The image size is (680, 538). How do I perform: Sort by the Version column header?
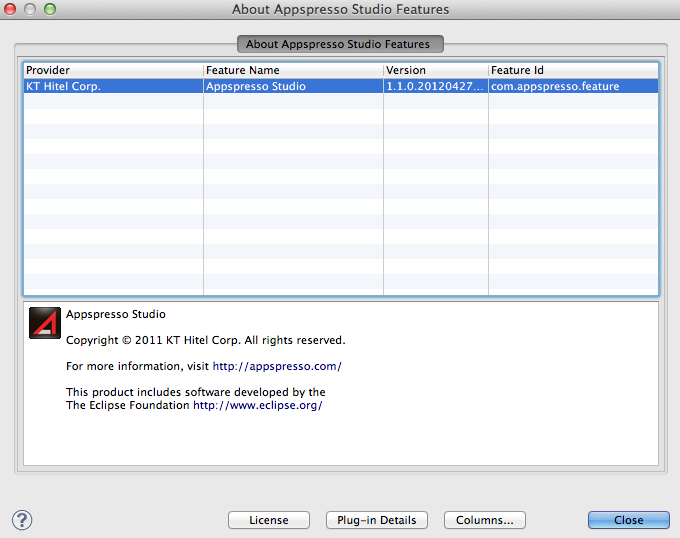coord(436,70)
